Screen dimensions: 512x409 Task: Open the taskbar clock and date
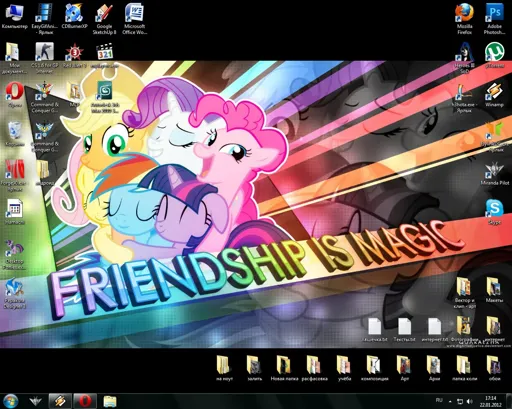pyautogui.click(x=491, y=401)
